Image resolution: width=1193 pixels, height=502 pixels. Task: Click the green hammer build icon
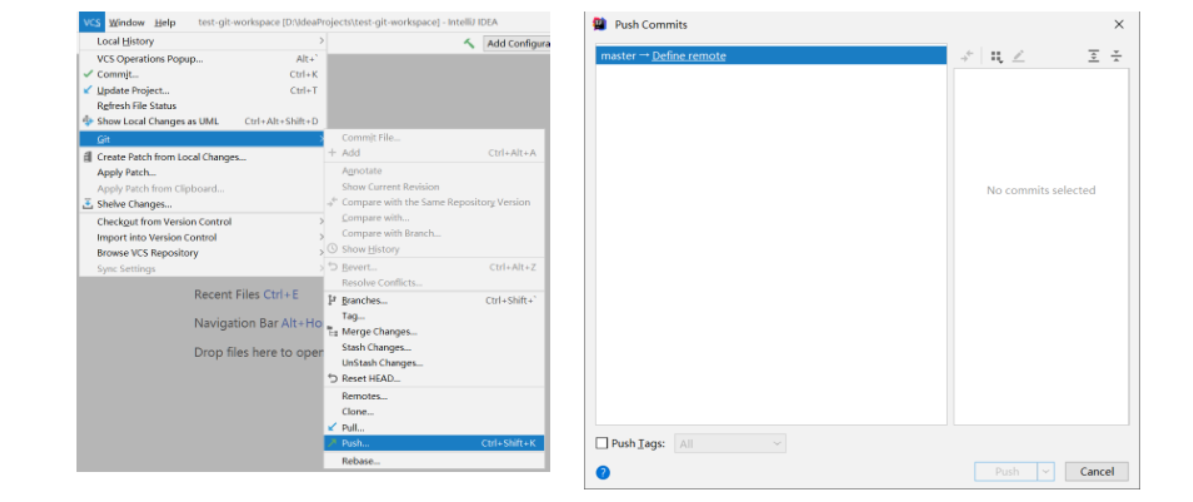[x=469, y=43]
